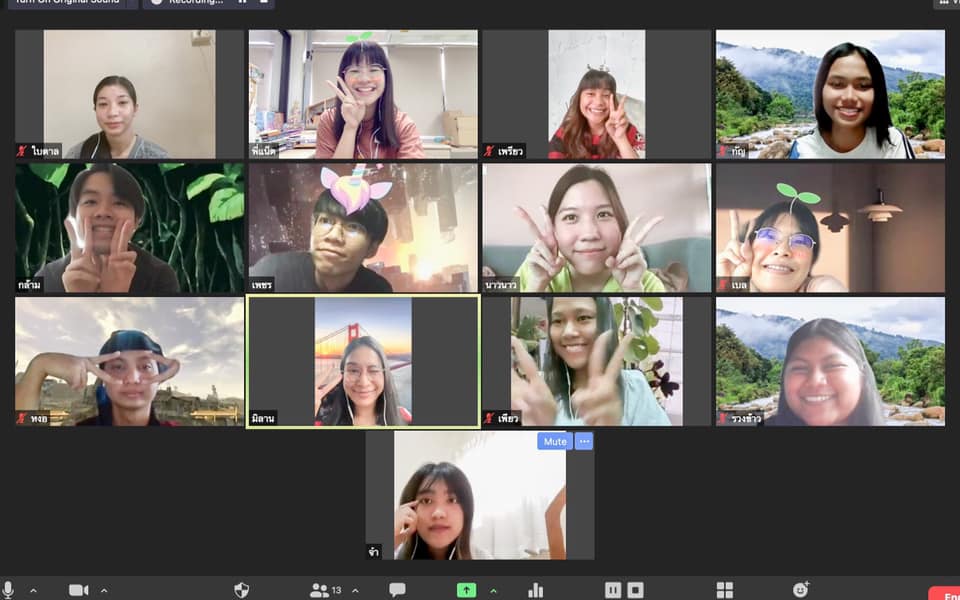Open the Breakout Rooms grid icon
The height and width of the screenshot is (600, 960).
725,590
